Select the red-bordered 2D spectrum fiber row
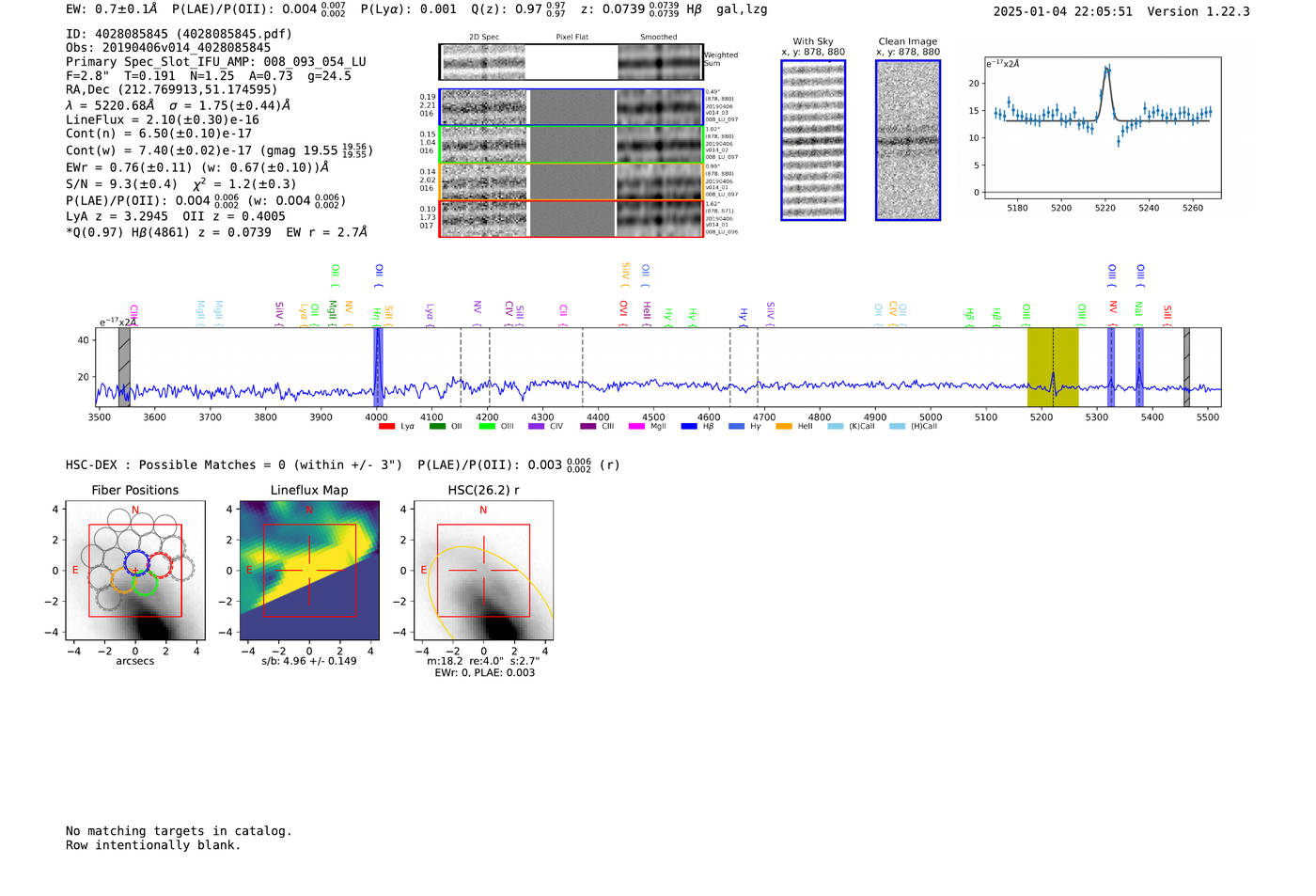The height and width of the screenshot is (896, 1316). [572, 219]
